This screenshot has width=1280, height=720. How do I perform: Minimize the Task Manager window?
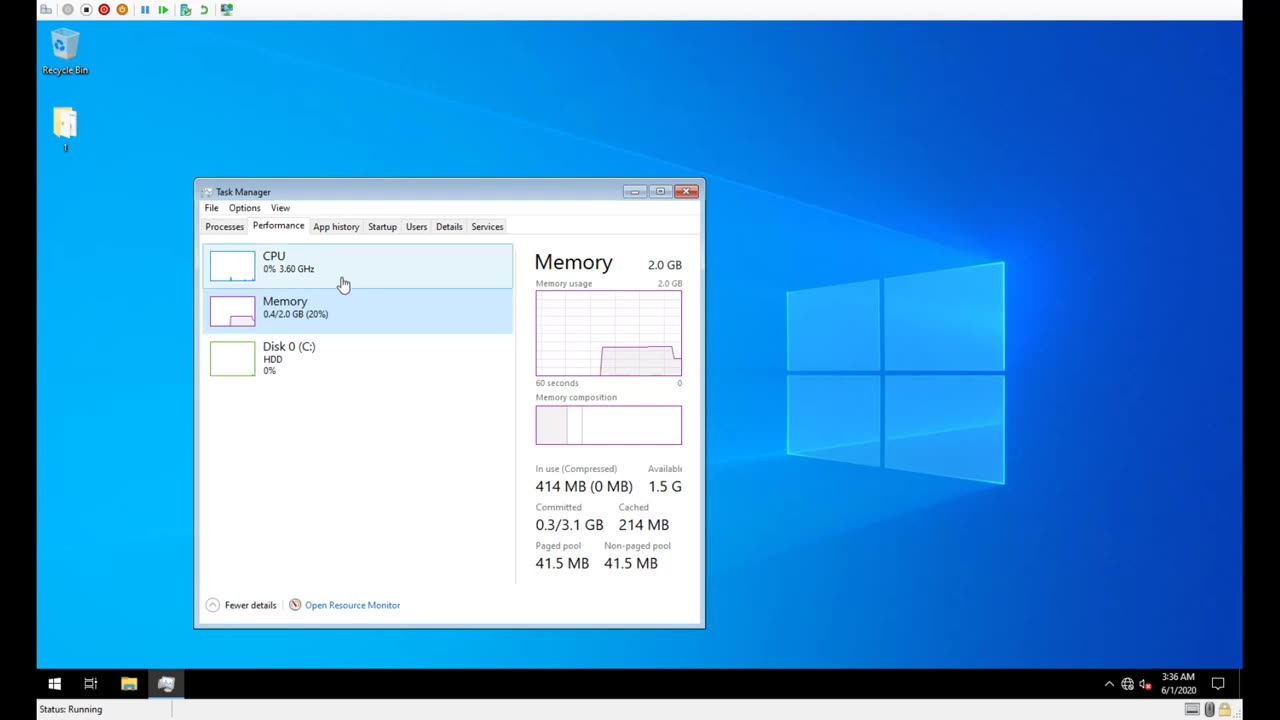[634, 191]
